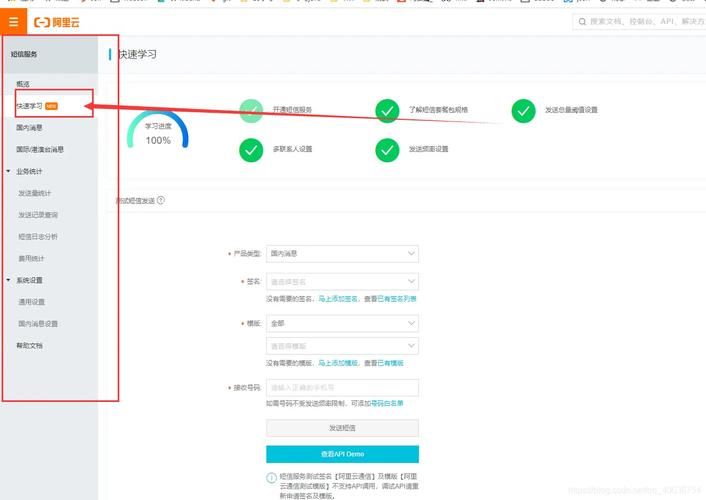Open 国际/港澳台消息 in the sidebar
Image resolution: width=706 pixels, height=500 pixels.
[40, 149]
